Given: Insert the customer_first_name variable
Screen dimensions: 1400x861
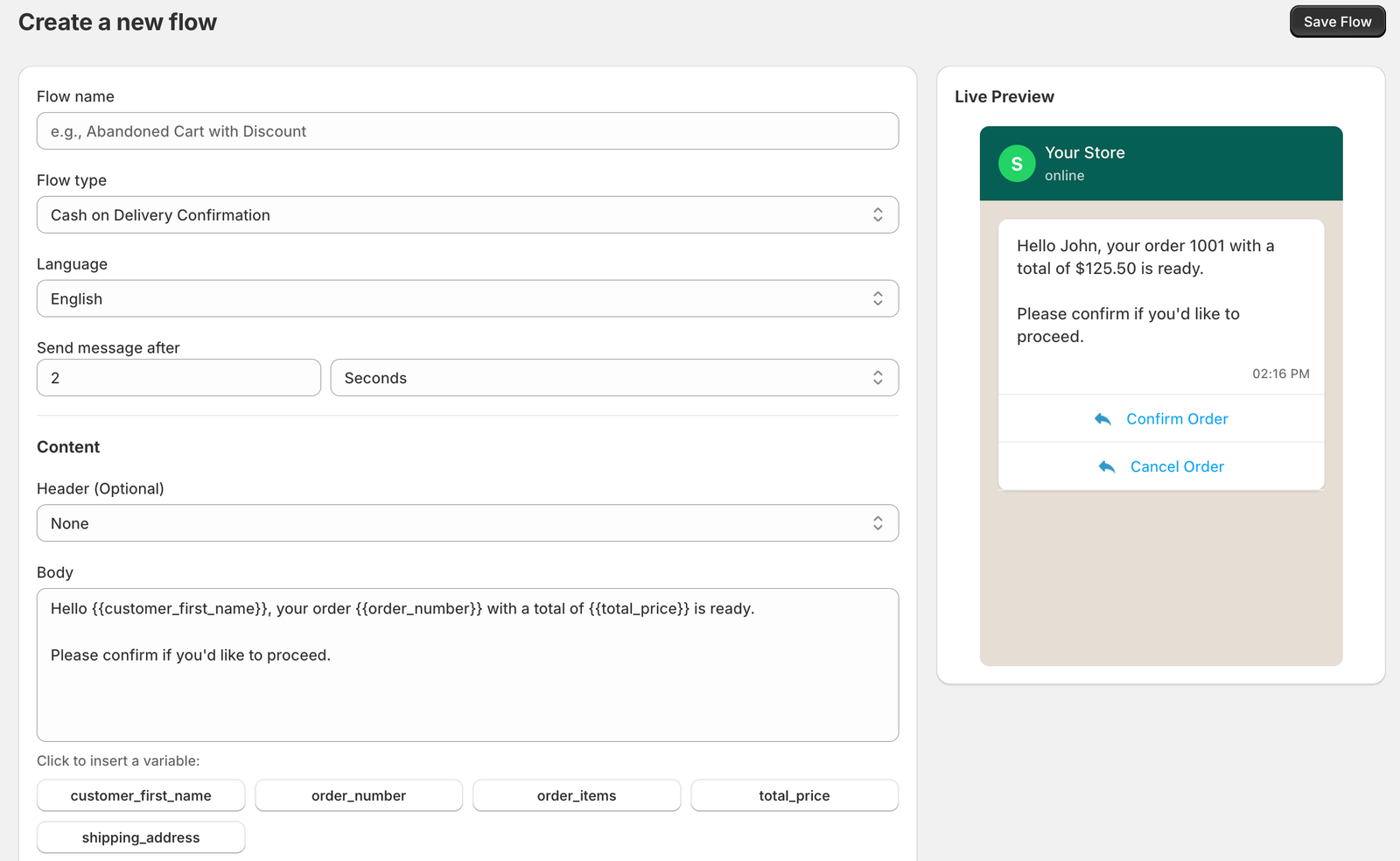Looking at the screenshot, I should [x=140, y=795].
